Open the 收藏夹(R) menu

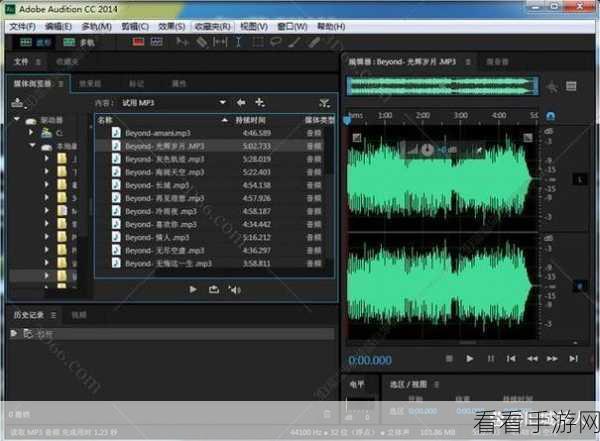[213, 26]
